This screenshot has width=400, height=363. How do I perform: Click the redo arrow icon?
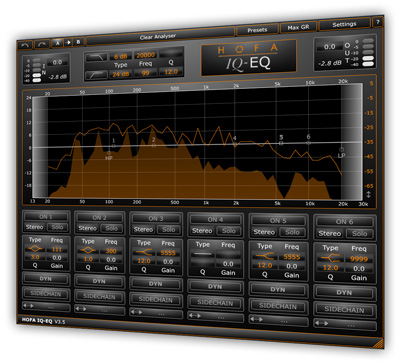[x=41, y=44]
